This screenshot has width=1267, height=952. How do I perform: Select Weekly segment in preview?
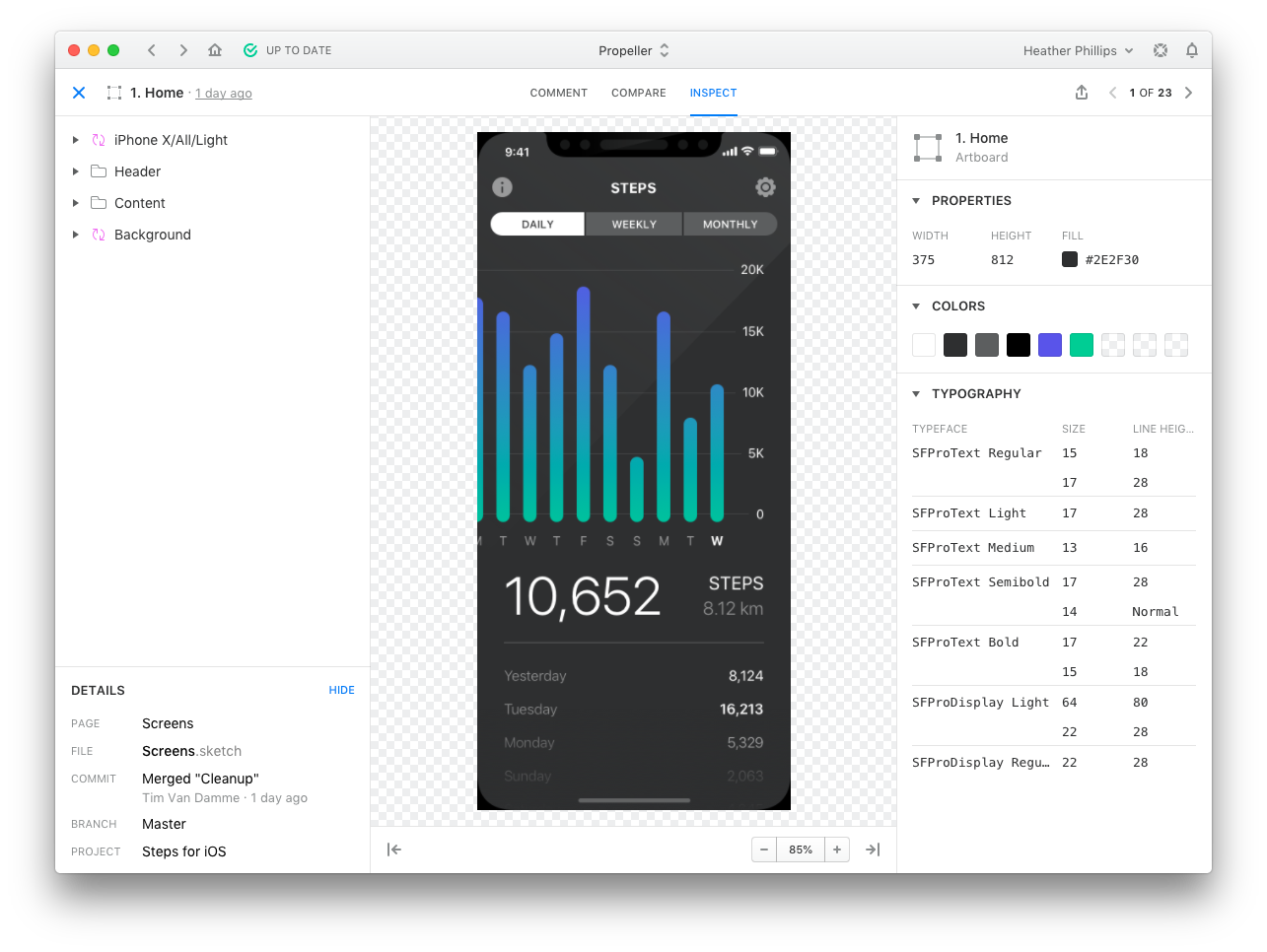(634, 224)
